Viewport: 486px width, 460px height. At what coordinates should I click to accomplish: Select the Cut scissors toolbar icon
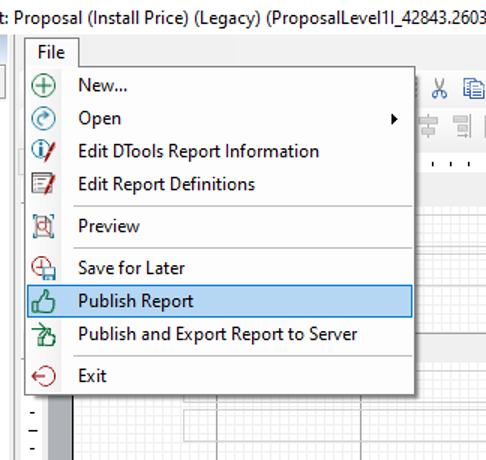439,88
